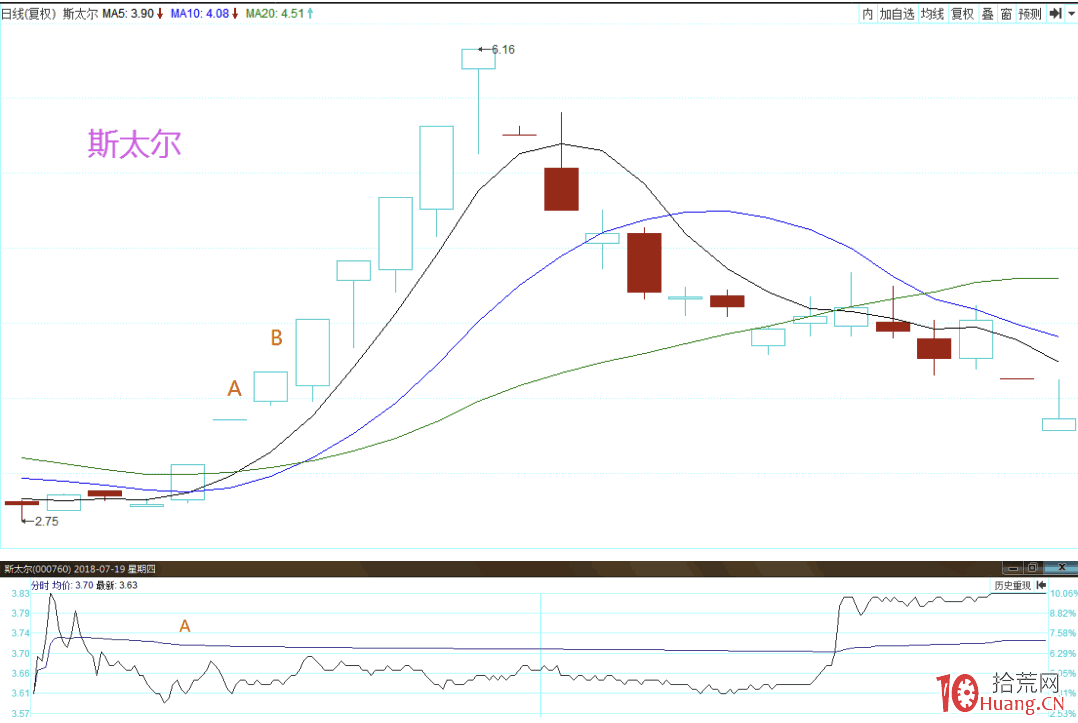Viewport: 1078px width, 723px height.
Task: Open the 均线 moving average settings
Action: tap(933, 14)
